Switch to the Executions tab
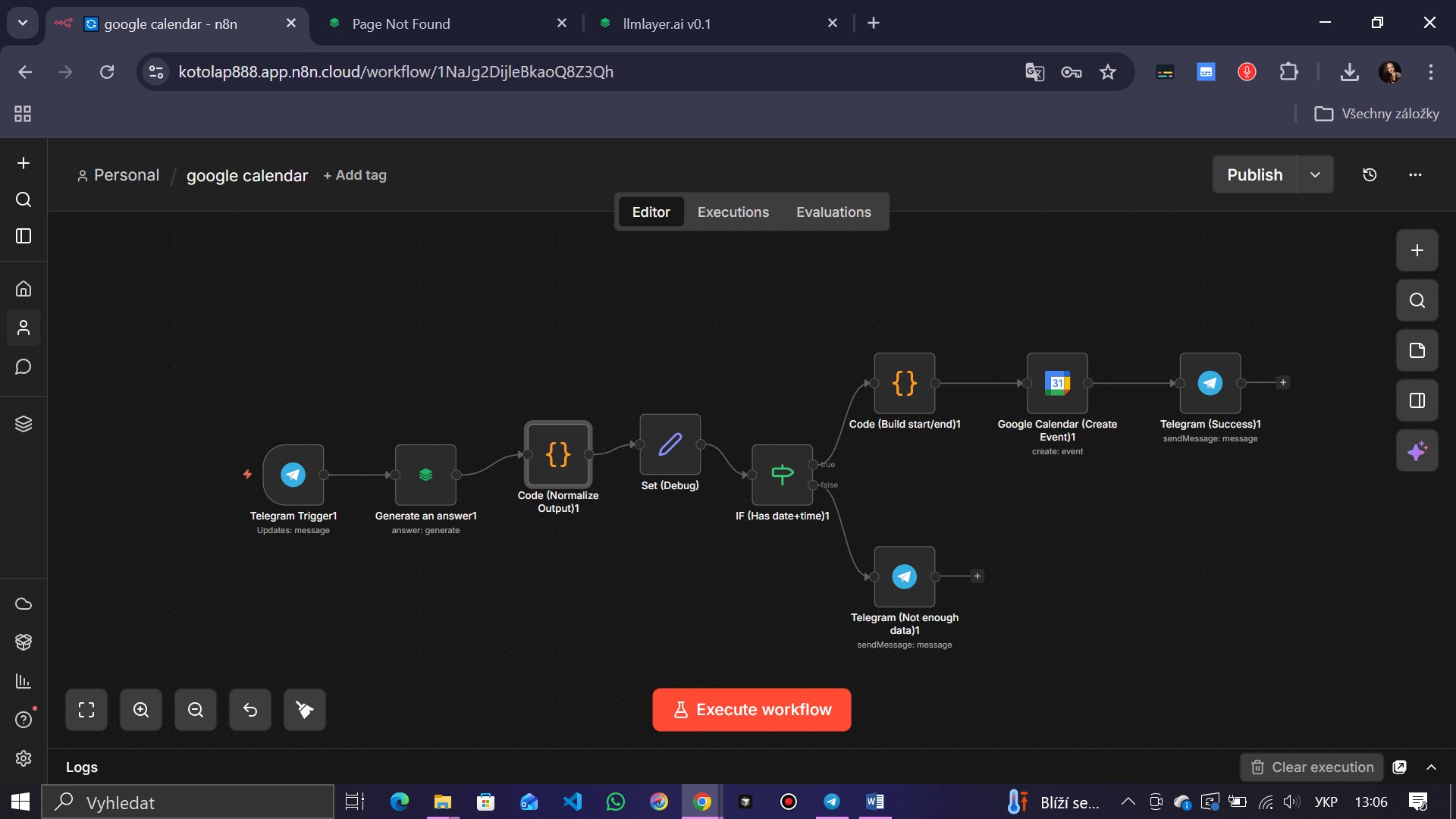This screenshot has height=819, width=1456. (x=733, y=212)
